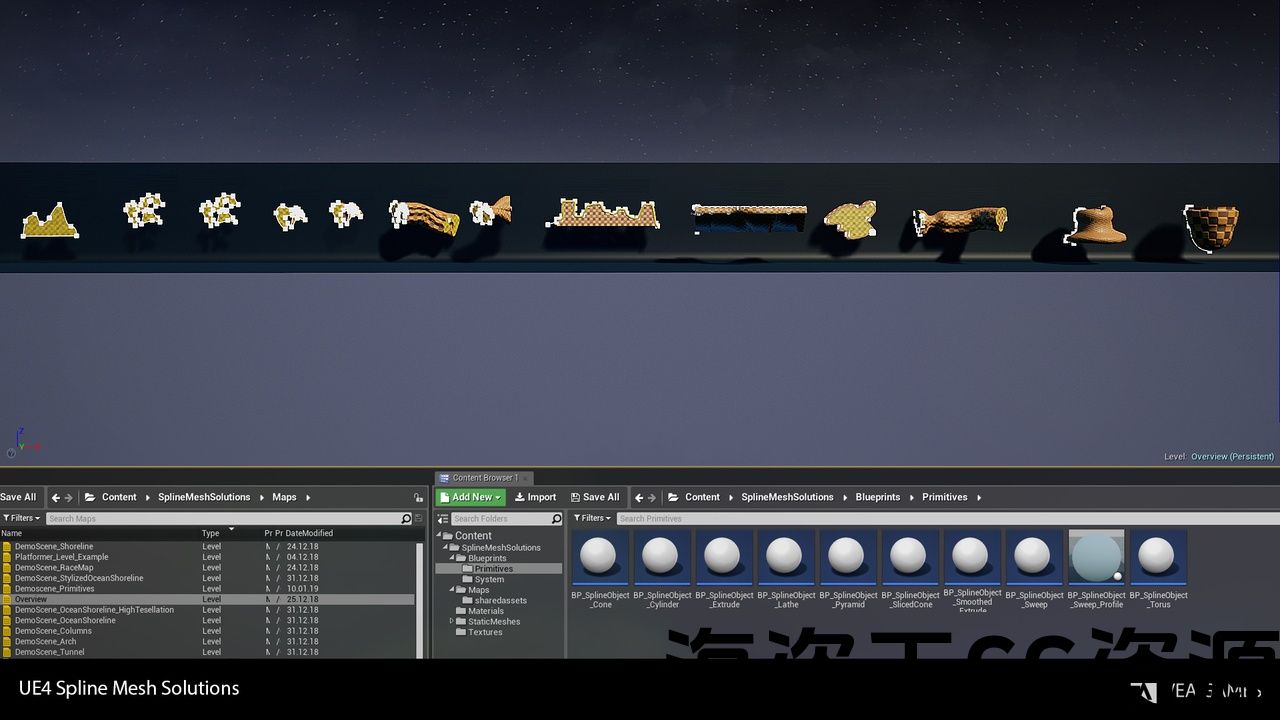Viewport: 1280px width, 720px height.
Task: Switch to the Content Browser 1 tab
Action: pyautogui.click(x=484, y=478)
